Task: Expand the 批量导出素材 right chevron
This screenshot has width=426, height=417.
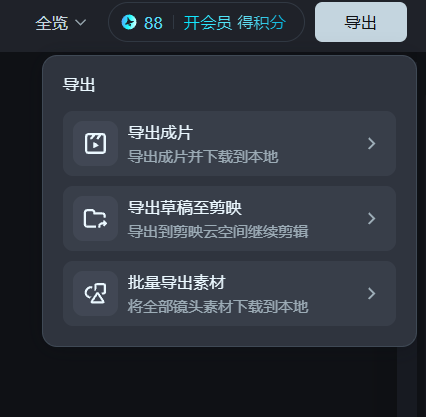Action: (371, 294)
